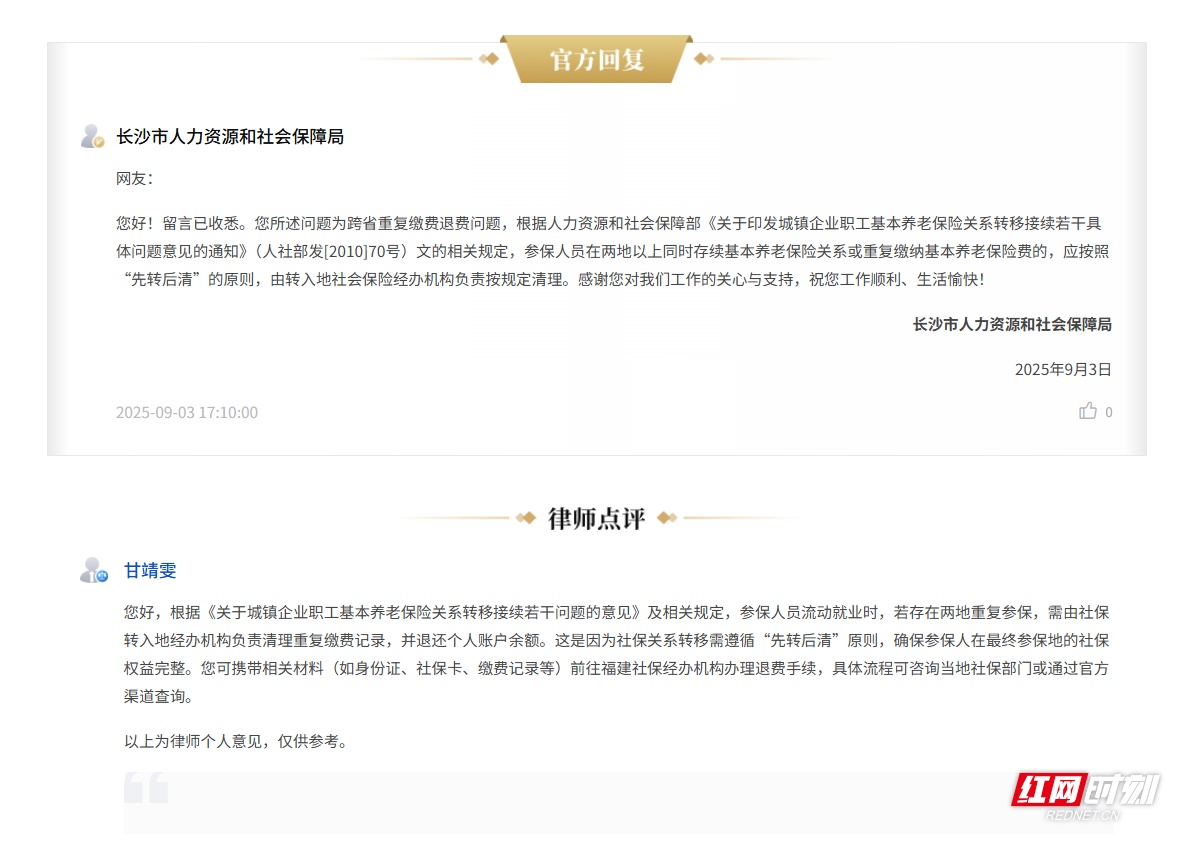Open the bold 长沙市人力资源和社会保障局 header name
The image size is (1186, 846).
pos(230,137)
